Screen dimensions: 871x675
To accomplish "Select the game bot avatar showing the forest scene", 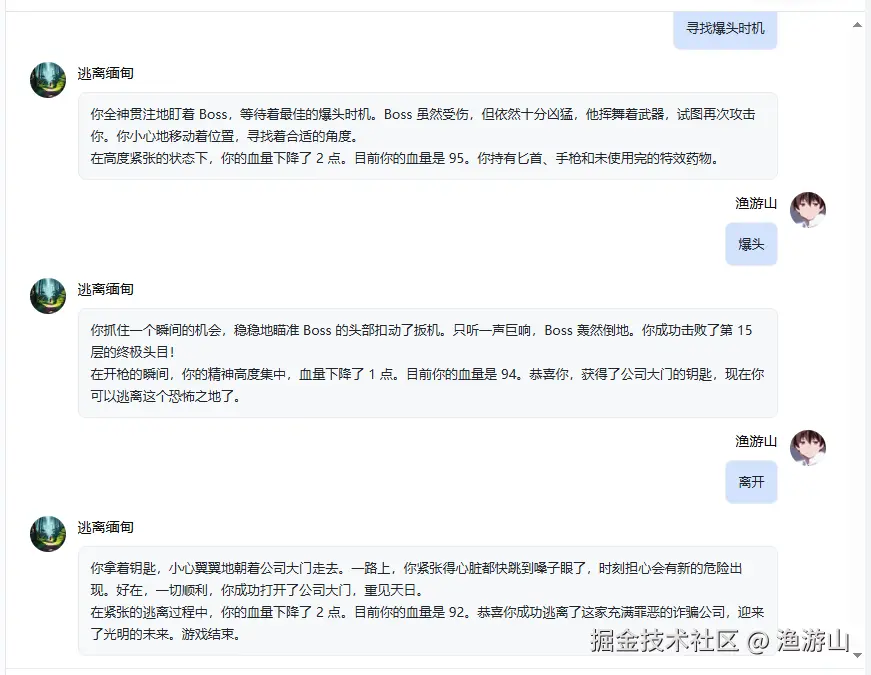I will [x=47, y=80].
